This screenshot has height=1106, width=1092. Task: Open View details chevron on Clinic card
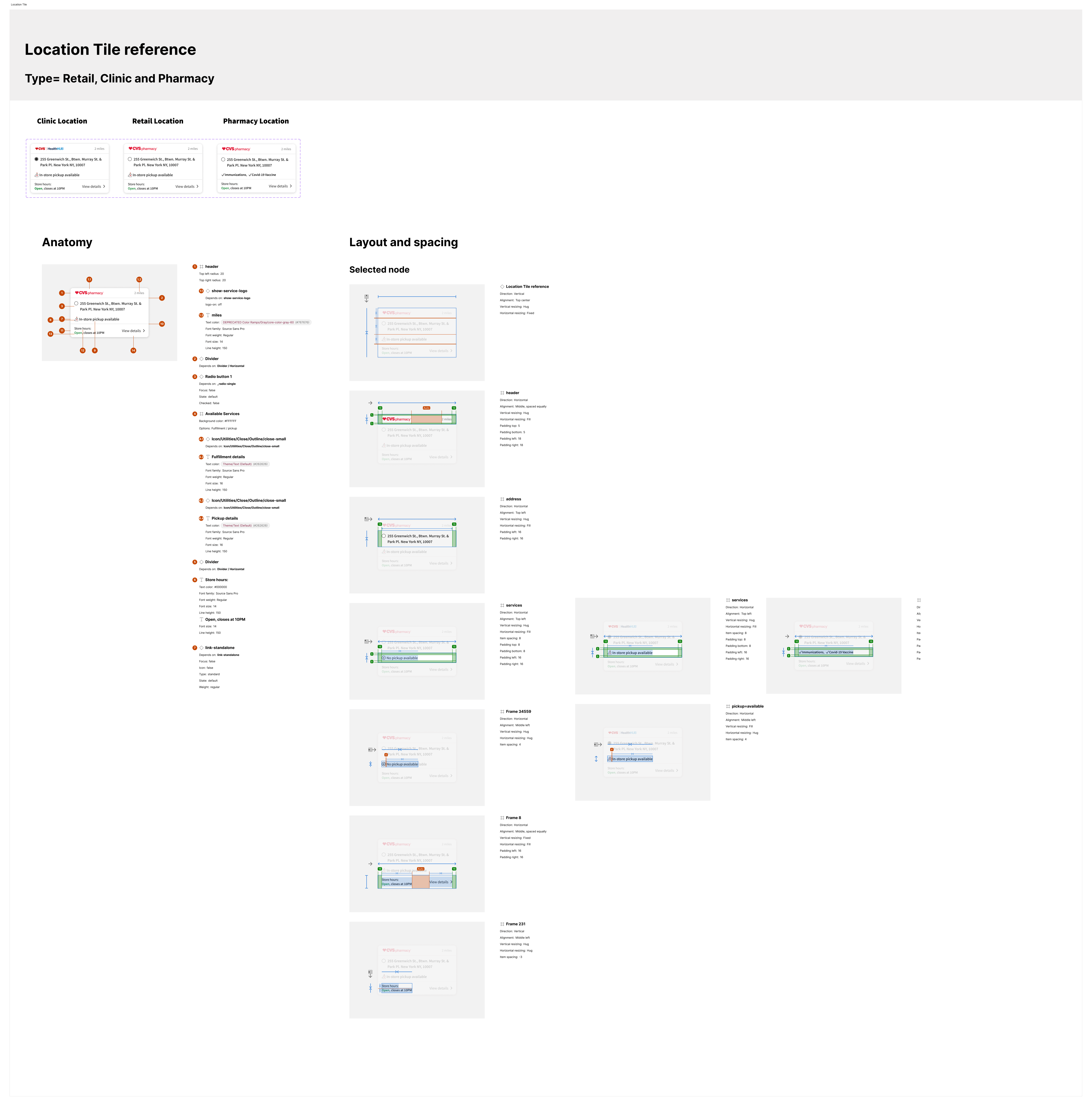[x=104, y=186]
